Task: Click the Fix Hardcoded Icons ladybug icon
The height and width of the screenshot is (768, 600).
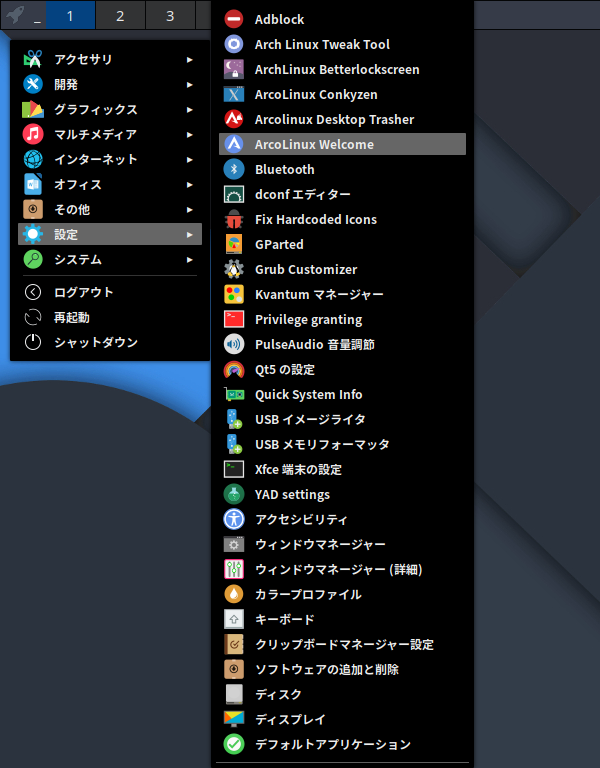Action: (234, 219)
